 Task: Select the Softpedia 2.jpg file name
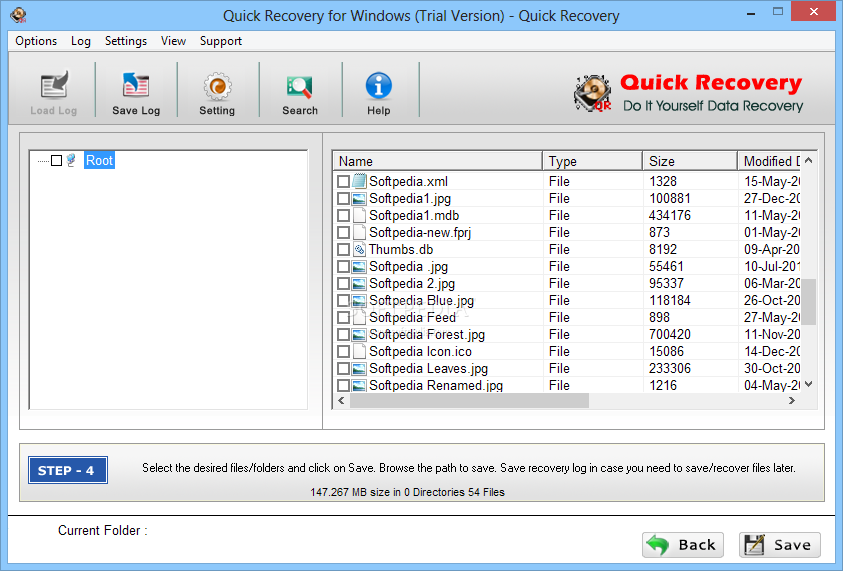[412, 283]
